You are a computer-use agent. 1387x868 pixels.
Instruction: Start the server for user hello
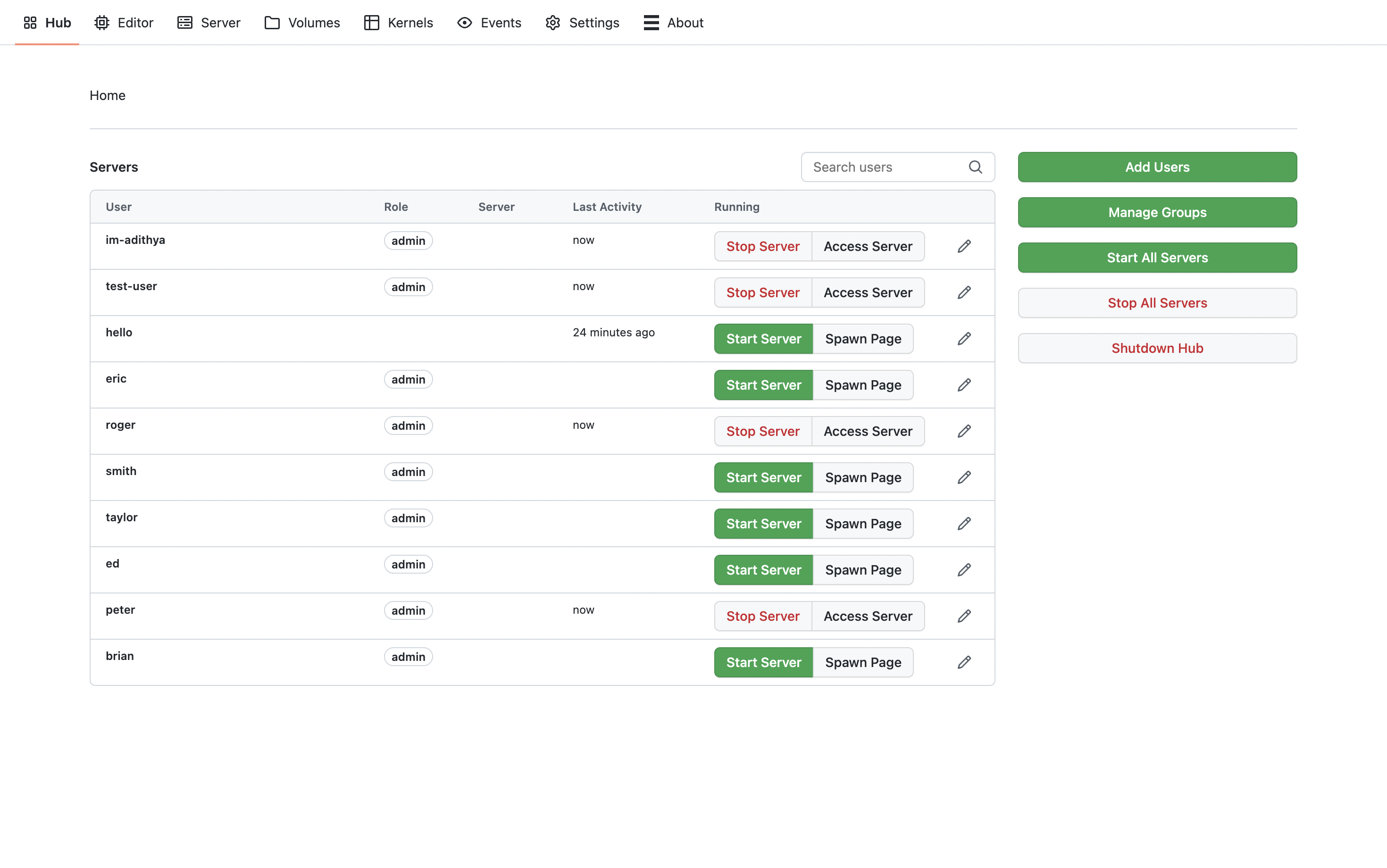point(763,339)
